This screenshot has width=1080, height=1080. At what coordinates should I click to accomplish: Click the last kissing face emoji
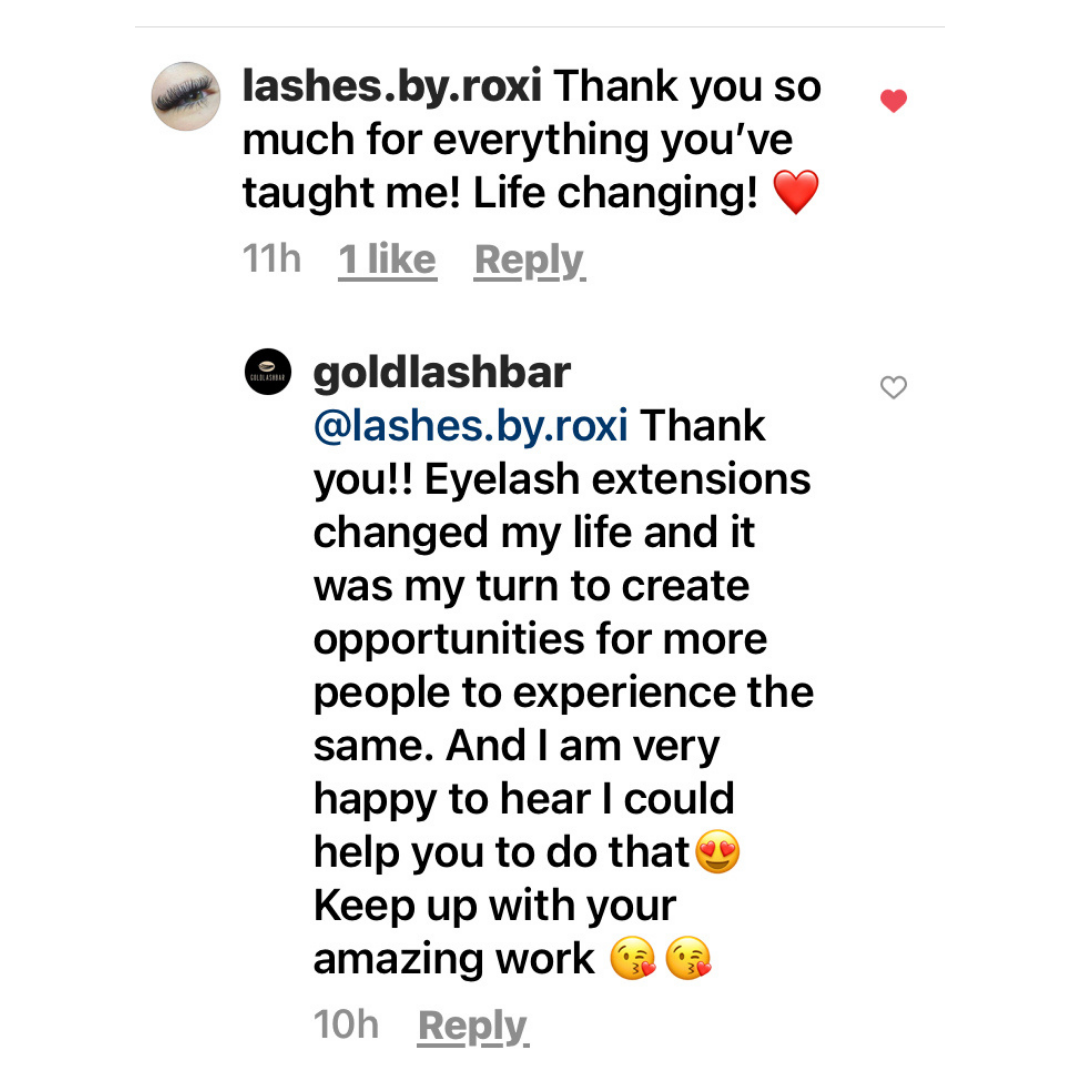tap(688, 960)
